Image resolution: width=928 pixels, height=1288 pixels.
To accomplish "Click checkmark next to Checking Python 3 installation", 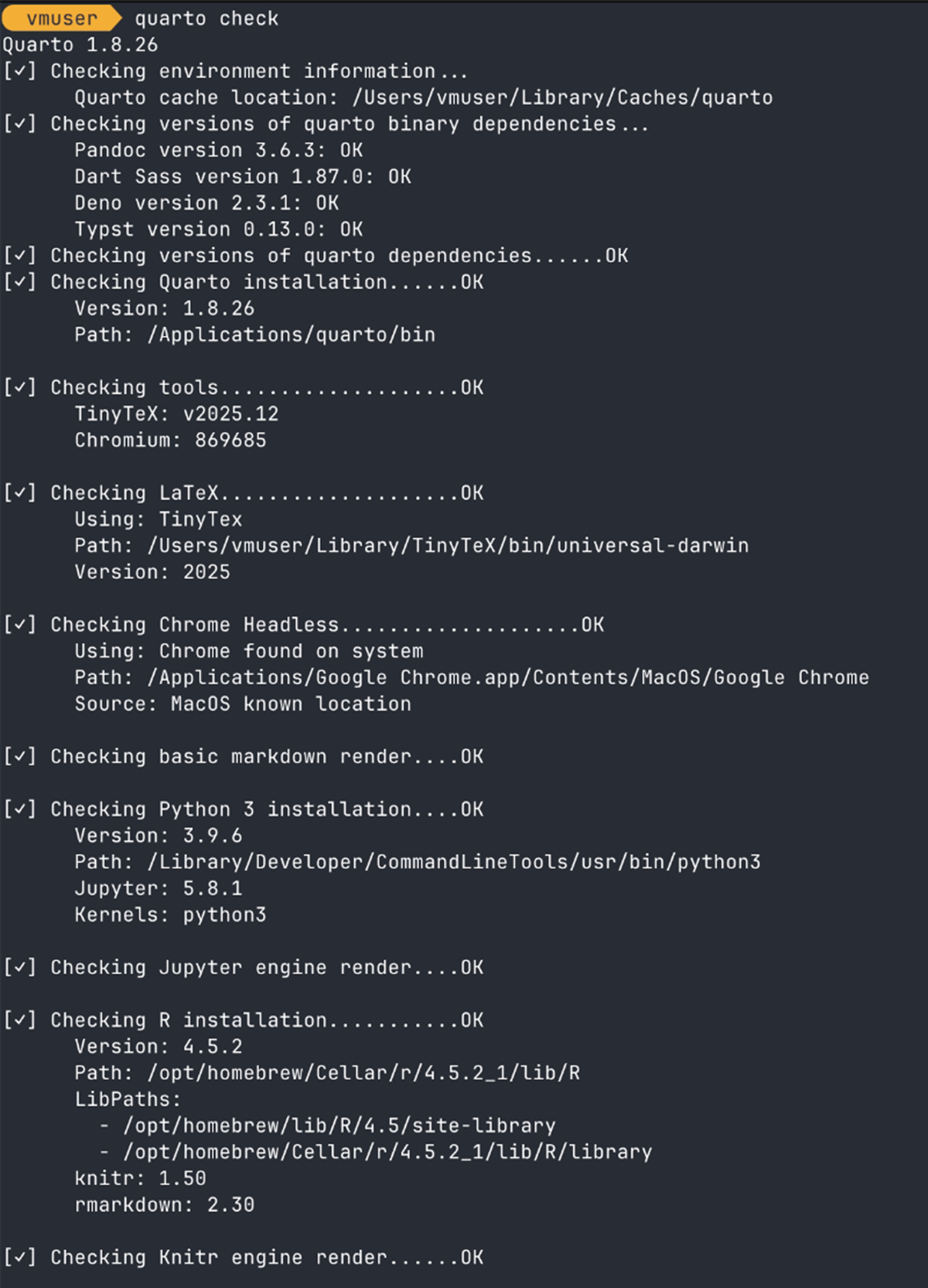I will click(x=20, y=809).
